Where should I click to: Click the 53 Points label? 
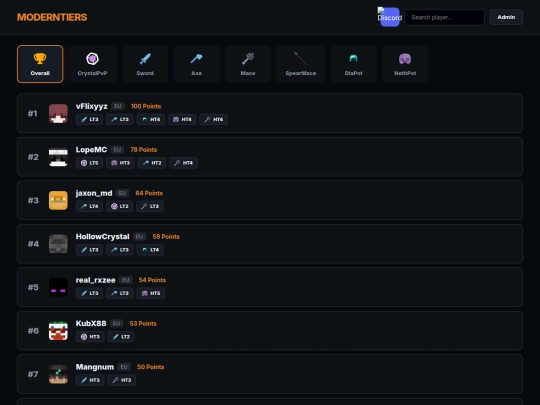coord(143,323)
